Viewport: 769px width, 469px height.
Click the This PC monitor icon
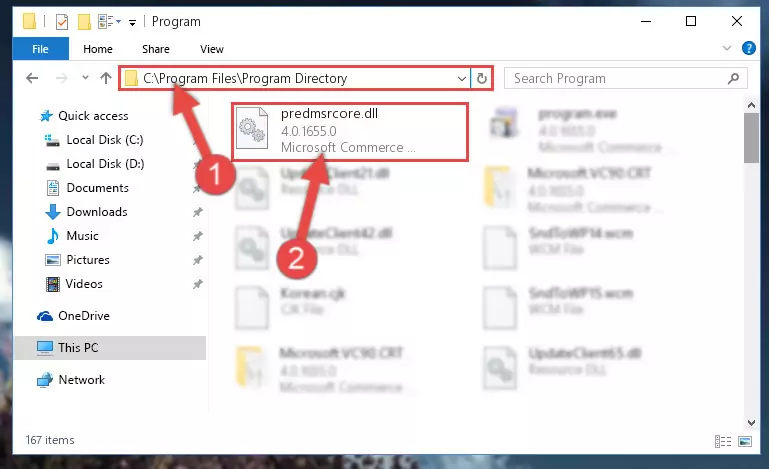45,348
